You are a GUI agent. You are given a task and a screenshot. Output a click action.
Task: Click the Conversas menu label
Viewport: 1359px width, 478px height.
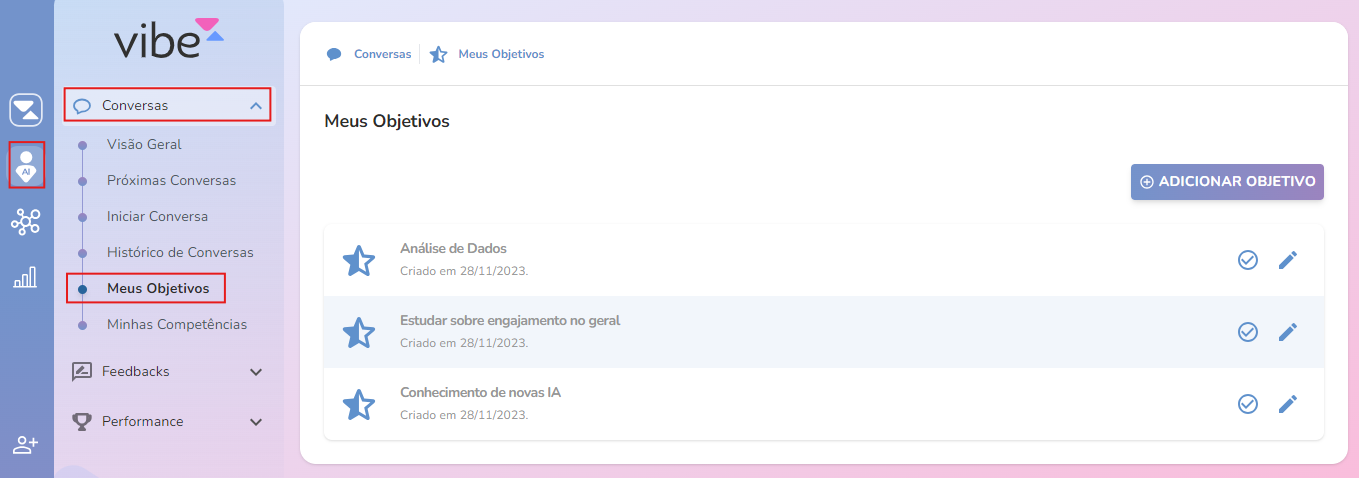click(135, 106)
